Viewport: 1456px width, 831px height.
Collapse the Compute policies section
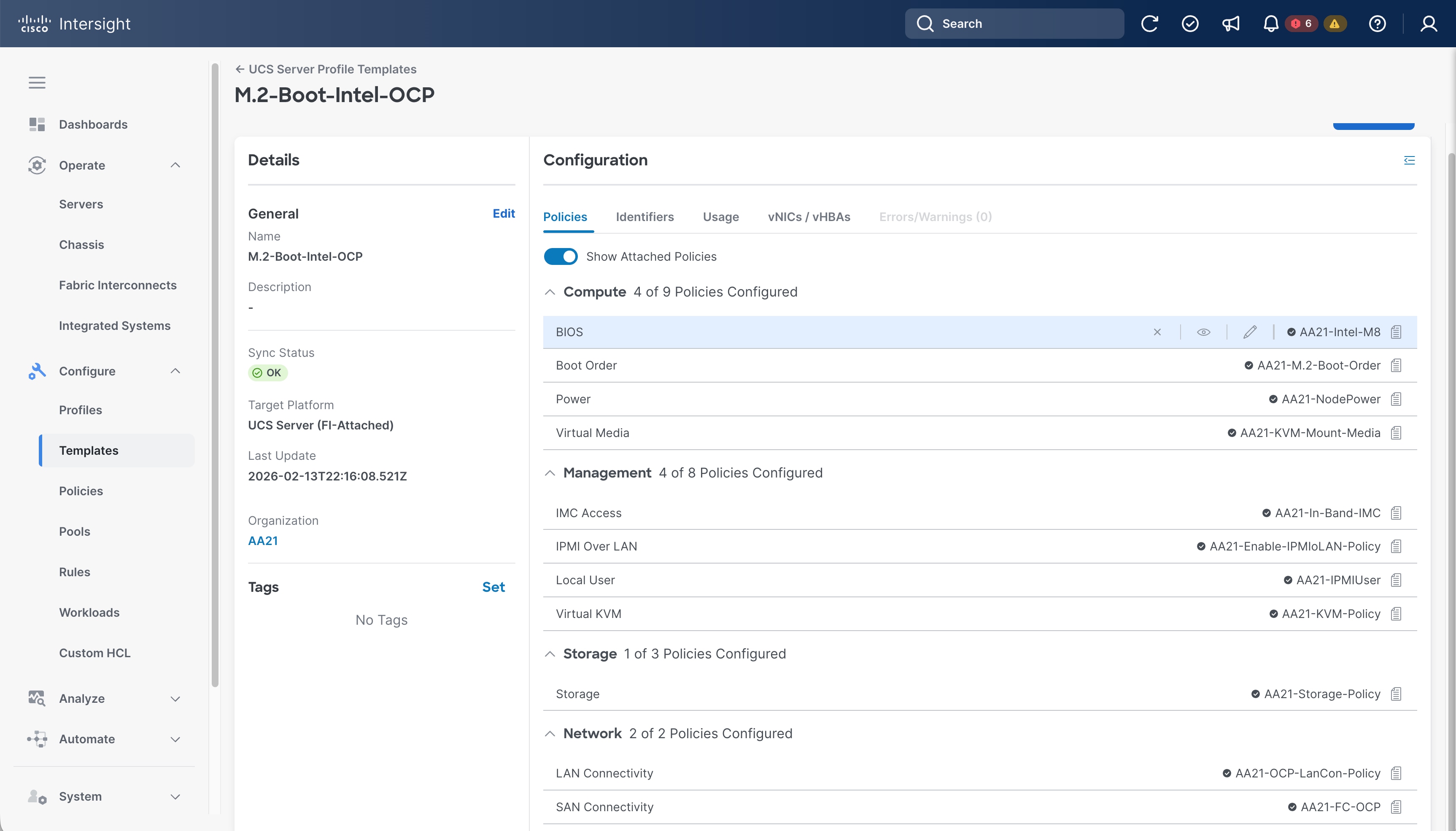550,292
